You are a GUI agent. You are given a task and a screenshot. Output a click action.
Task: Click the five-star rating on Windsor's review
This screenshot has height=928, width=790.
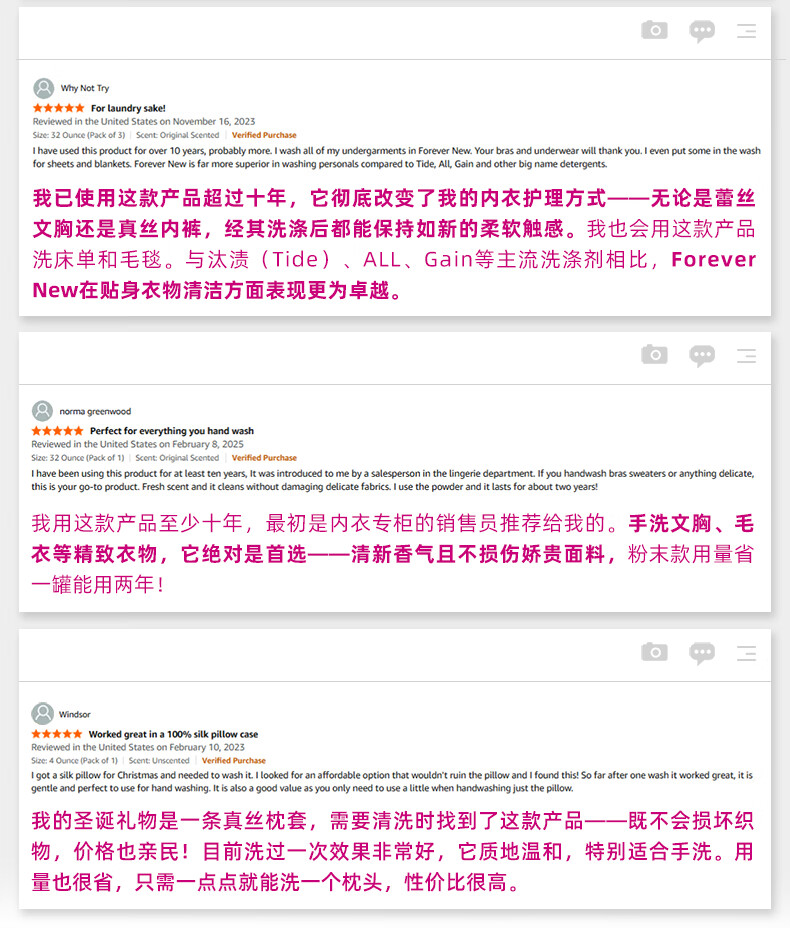(x=56, y=734)
